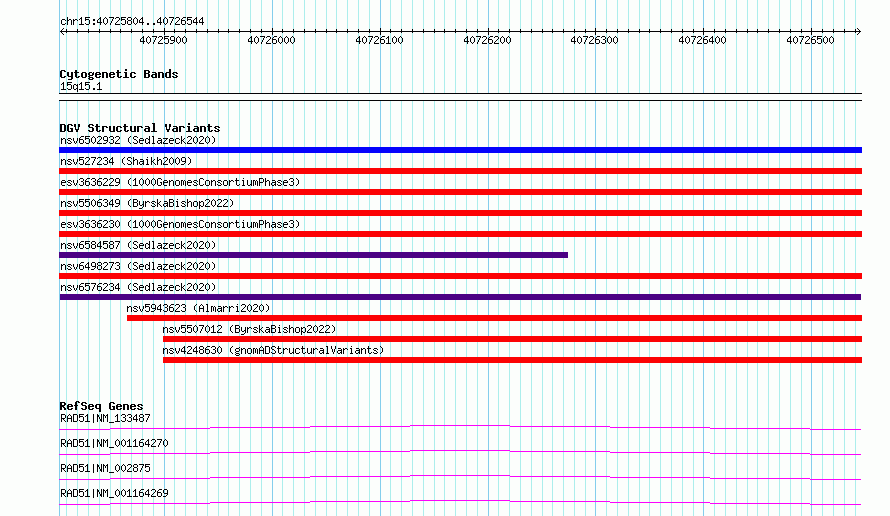This screenshot has width=890, height=516.
Task: Click ruler tick label 40726000
Action: (271, 40)
